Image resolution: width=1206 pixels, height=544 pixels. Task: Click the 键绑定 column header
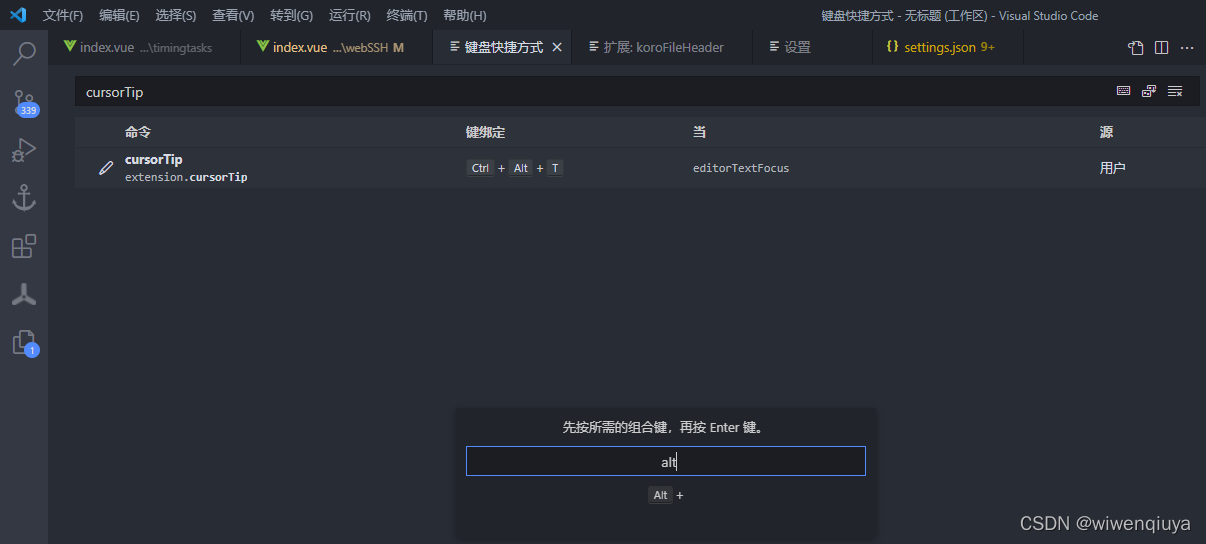(486, 132)
